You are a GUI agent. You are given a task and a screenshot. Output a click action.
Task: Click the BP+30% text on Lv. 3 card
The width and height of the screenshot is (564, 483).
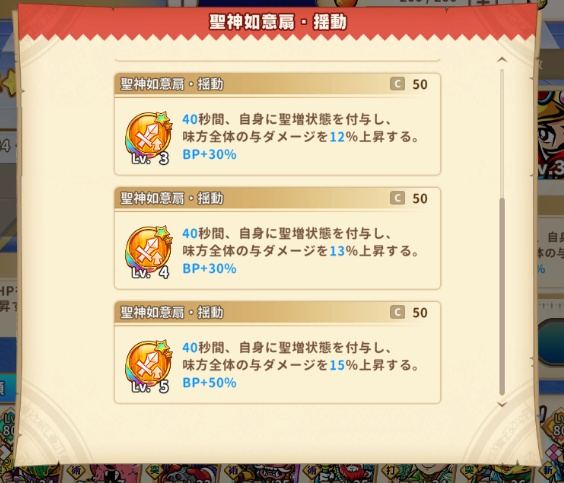point(209,155)
